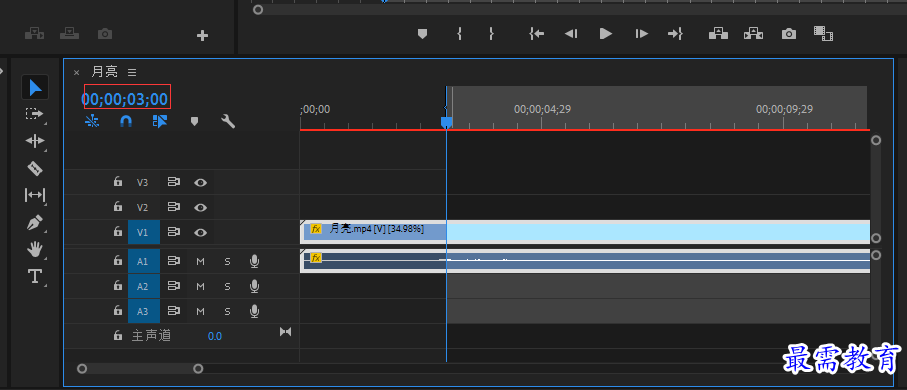Toggle V1 track targeting
This screenshot has height=390, width=907.
[142, 232]
